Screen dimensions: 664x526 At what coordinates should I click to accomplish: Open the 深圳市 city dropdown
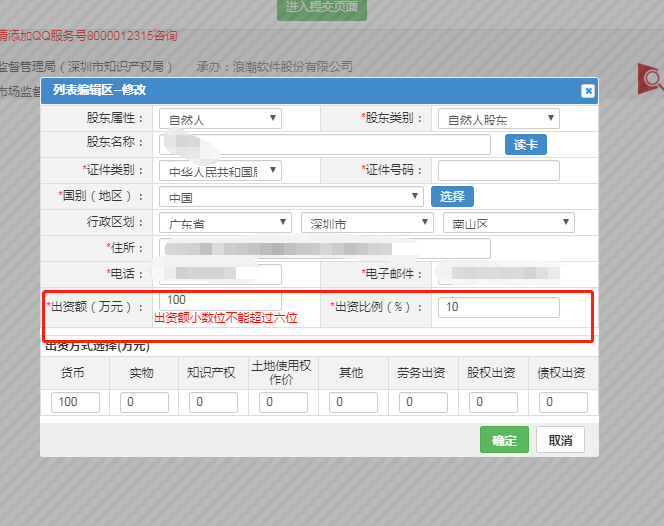pyautogui.click(x=366, y=223)
